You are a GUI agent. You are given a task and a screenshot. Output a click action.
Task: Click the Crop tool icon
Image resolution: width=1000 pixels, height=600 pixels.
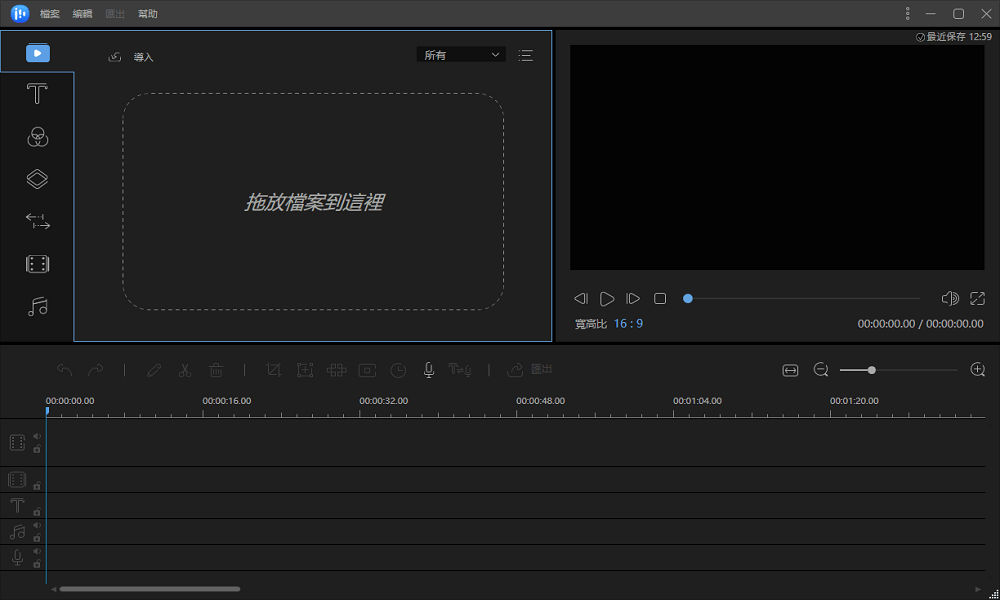pos(274,370)
